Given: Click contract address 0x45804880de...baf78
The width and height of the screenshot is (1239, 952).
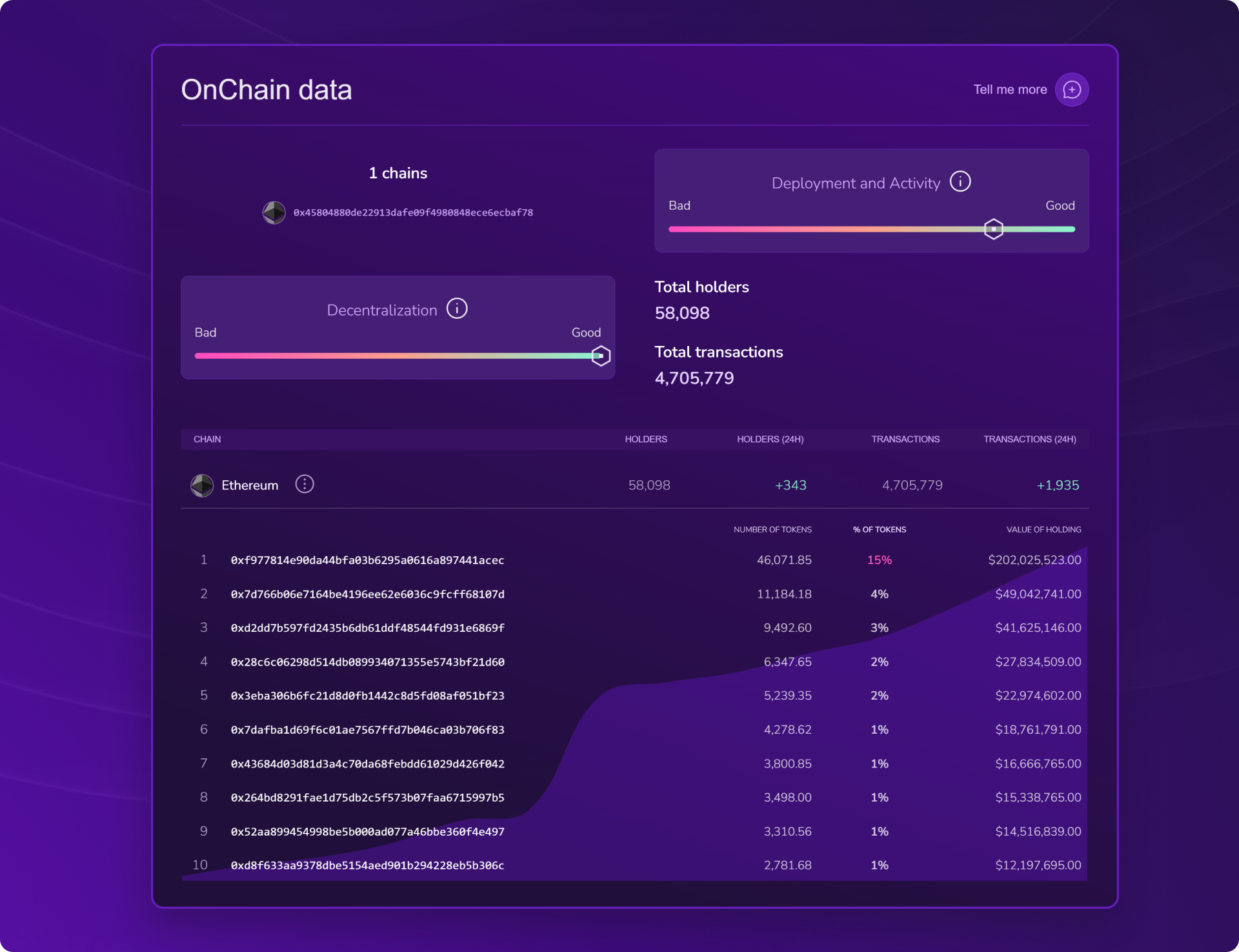Looking at the screenshot, I should pyautogui.click(x=413, y=212).
